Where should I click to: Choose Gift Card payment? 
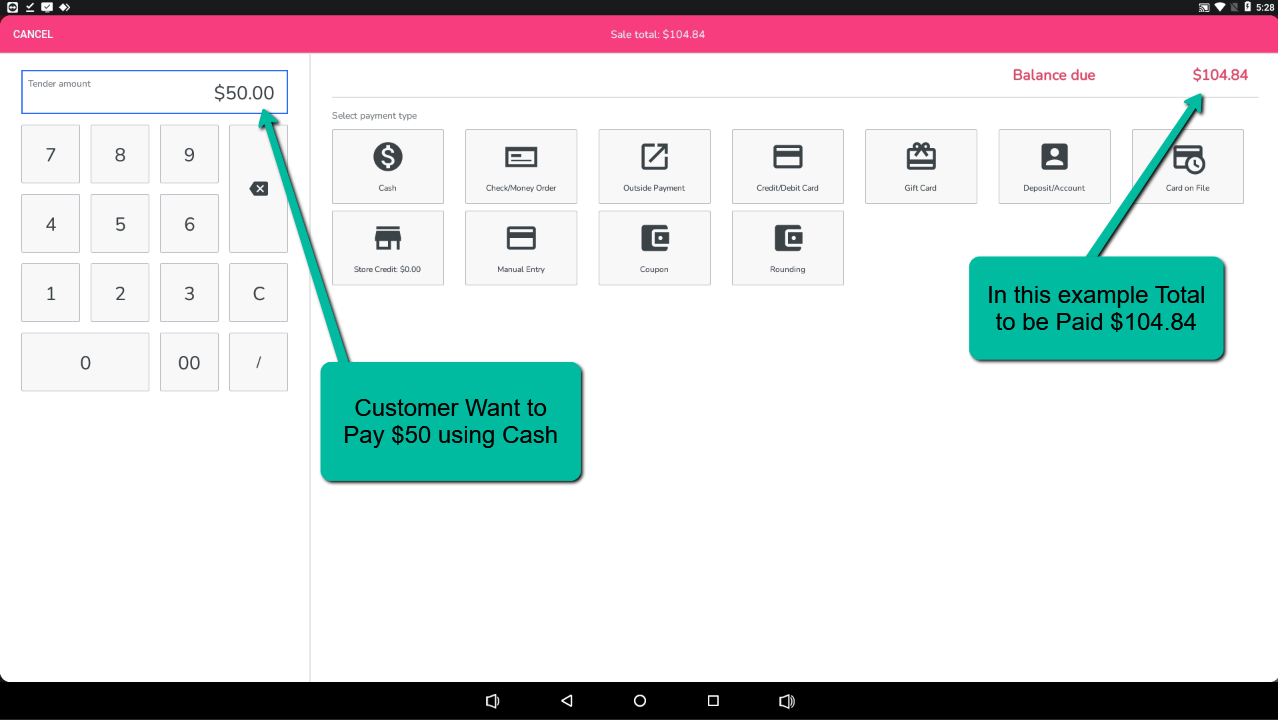pyautogui.click(x=920, y=166)
